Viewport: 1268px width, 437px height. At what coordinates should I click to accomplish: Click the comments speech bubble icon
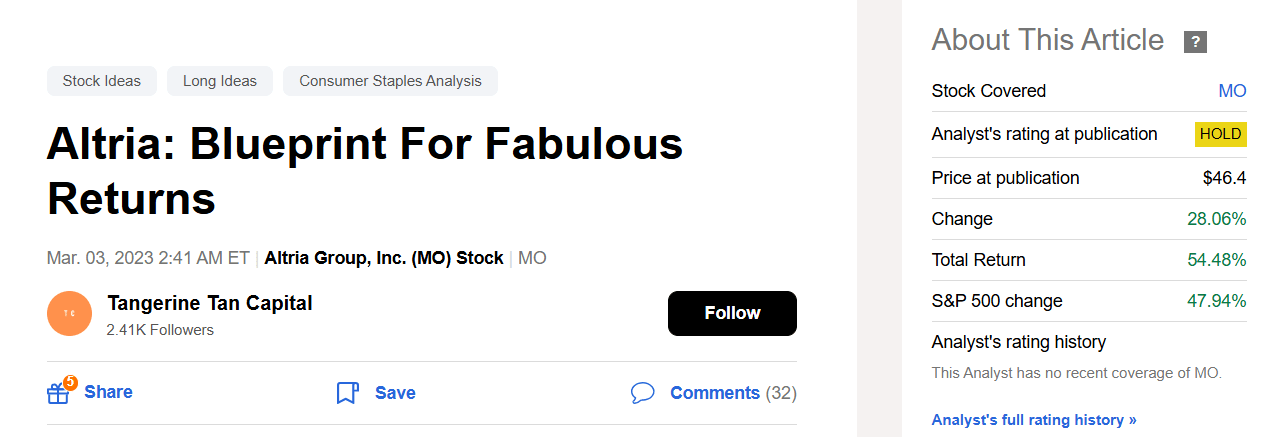pos(642,393)
